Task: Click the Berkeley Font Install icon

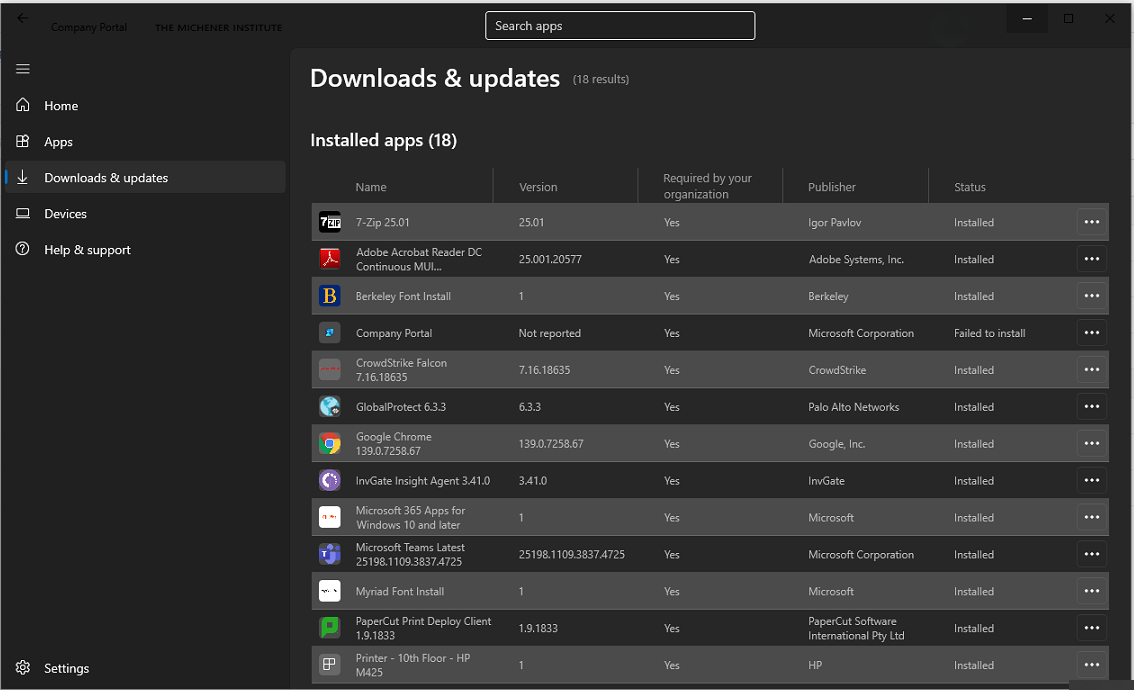Action: click(330, 296)
